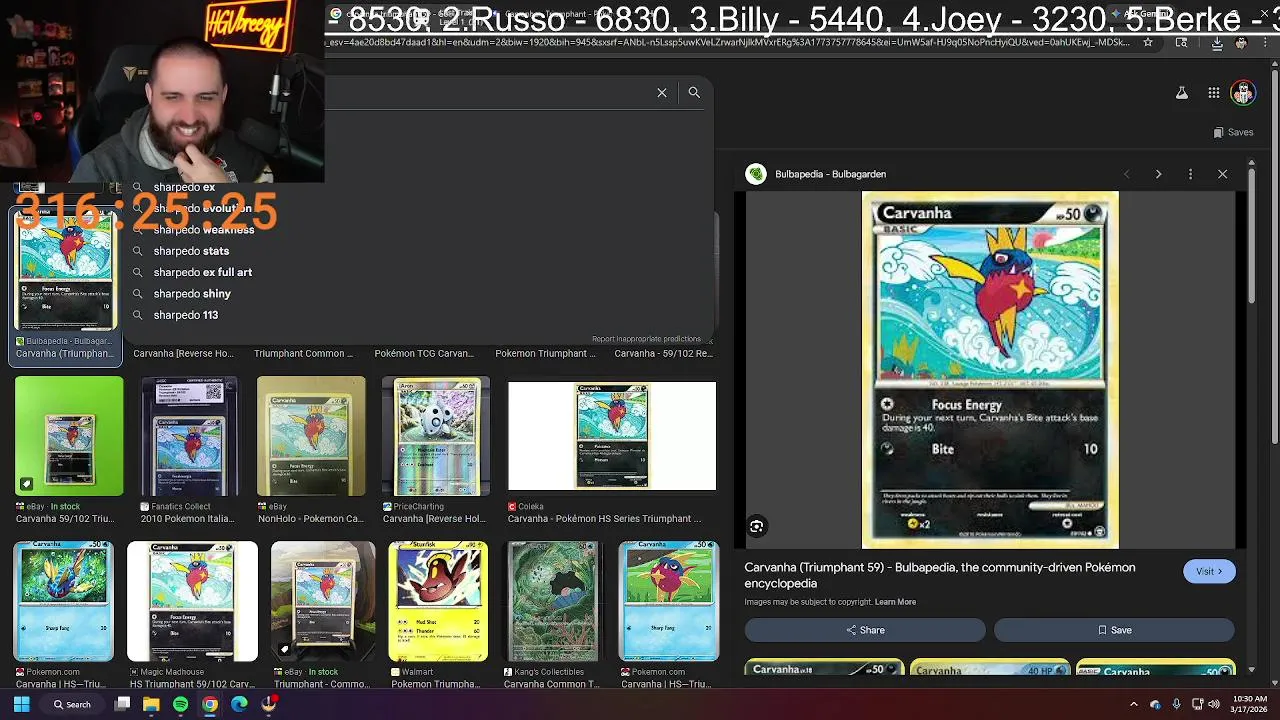Open the Saves collection

pos(1233,132)
